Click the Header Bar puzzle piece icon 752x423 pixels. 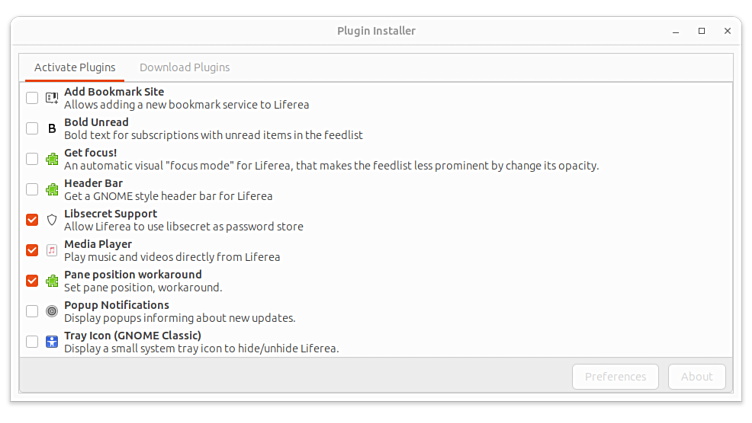coord(52,189)
